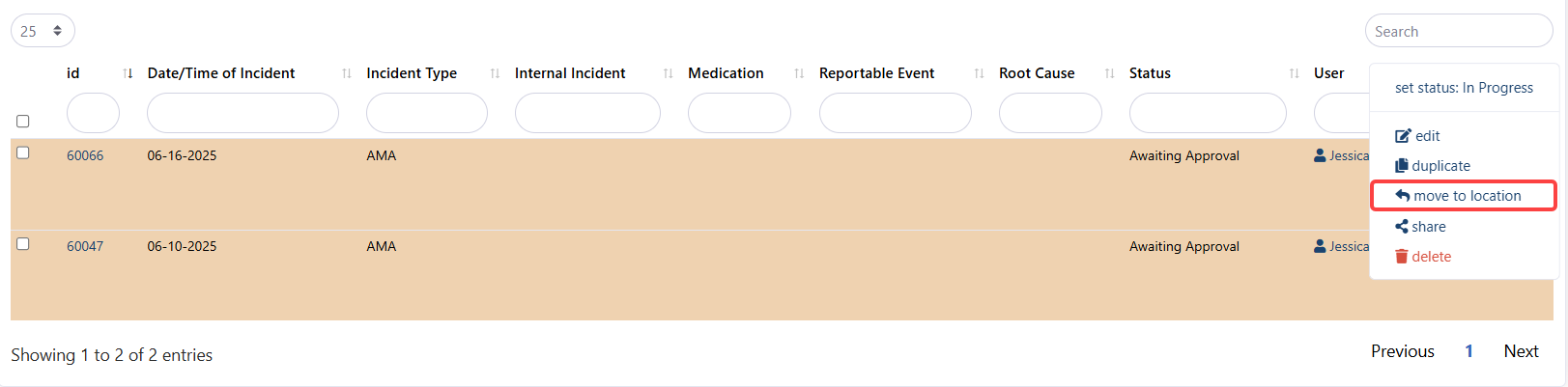Click the red delete trash icon
This screenshot has width=1568, height=387.
[1402, 257]
